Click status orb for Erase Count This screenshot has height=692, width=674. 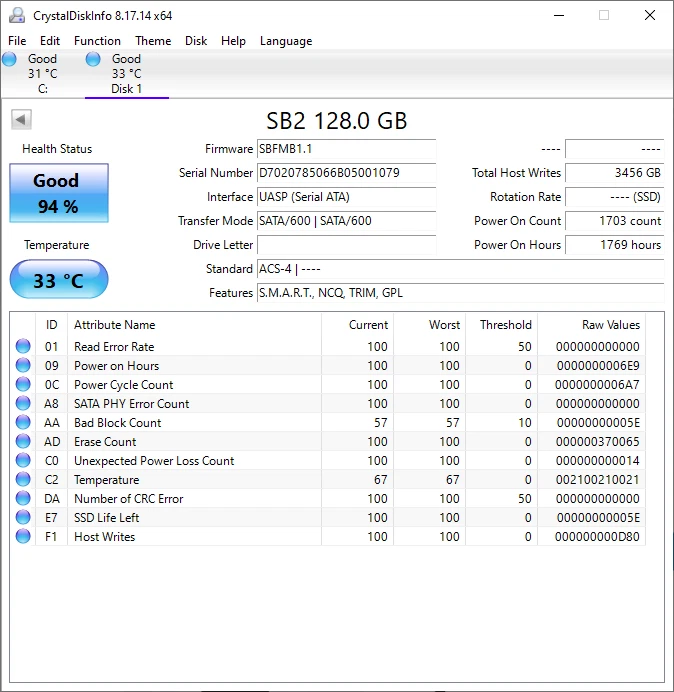click(23, 441)
